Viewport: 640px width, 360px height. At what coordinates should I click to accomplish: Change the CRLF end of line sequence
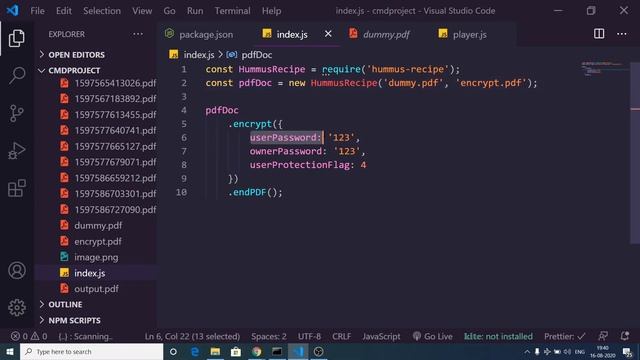(x=341, y=336)
